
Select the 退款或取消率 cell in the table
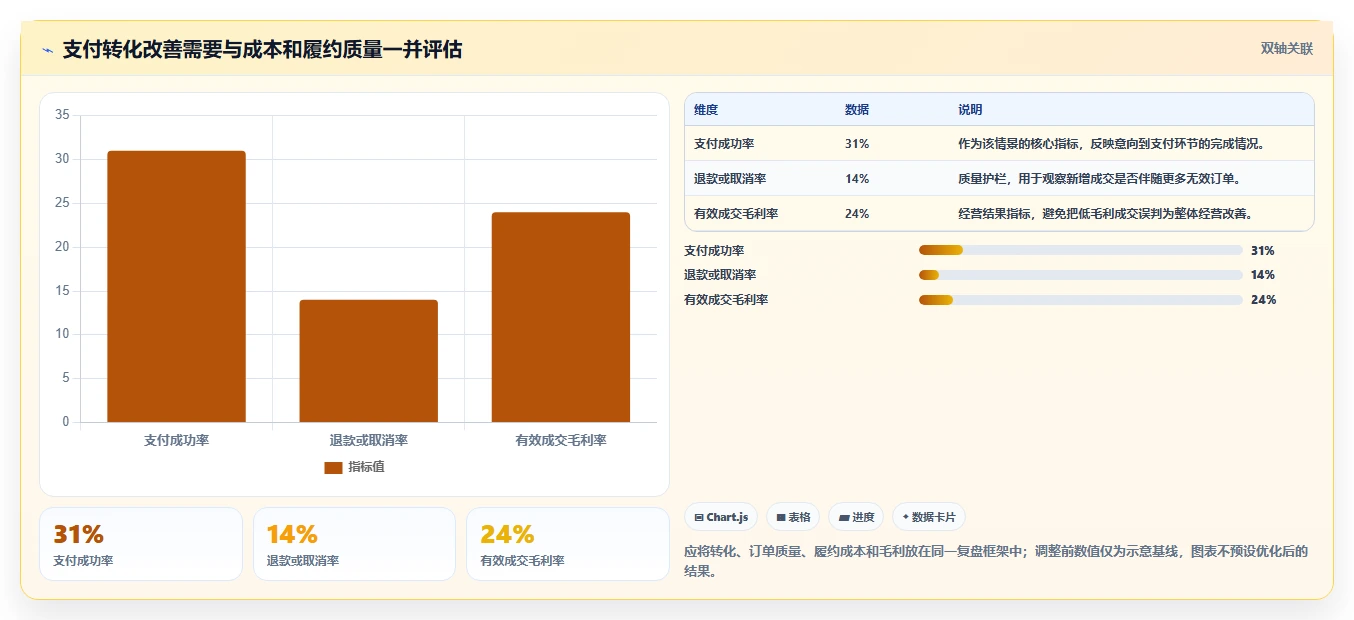(x=730, y=179)
